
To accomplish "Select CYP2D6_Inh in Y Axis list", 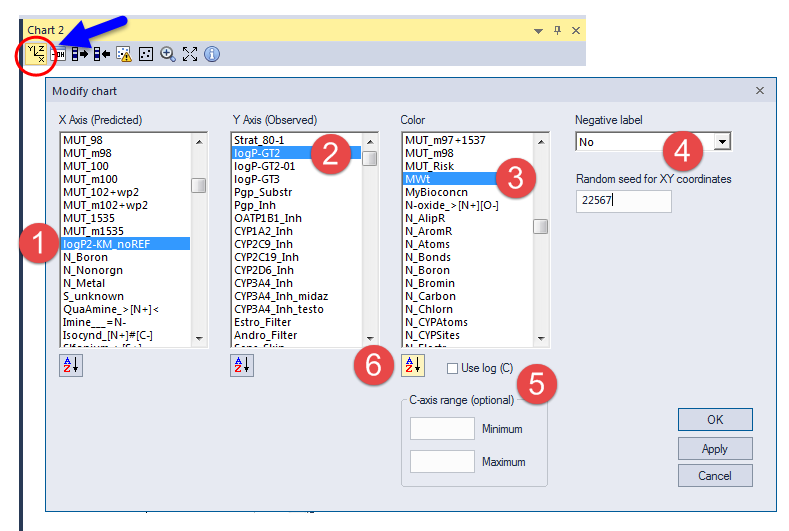I will [x=296, y=270].
